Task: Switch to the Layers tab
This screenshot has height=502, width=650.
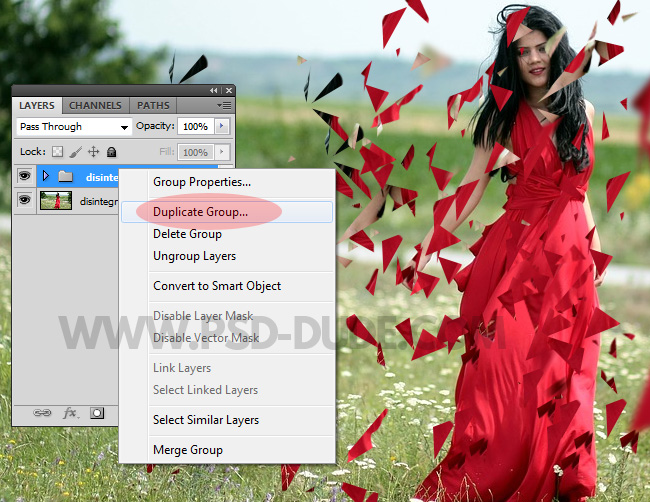Action: [37, 106]
